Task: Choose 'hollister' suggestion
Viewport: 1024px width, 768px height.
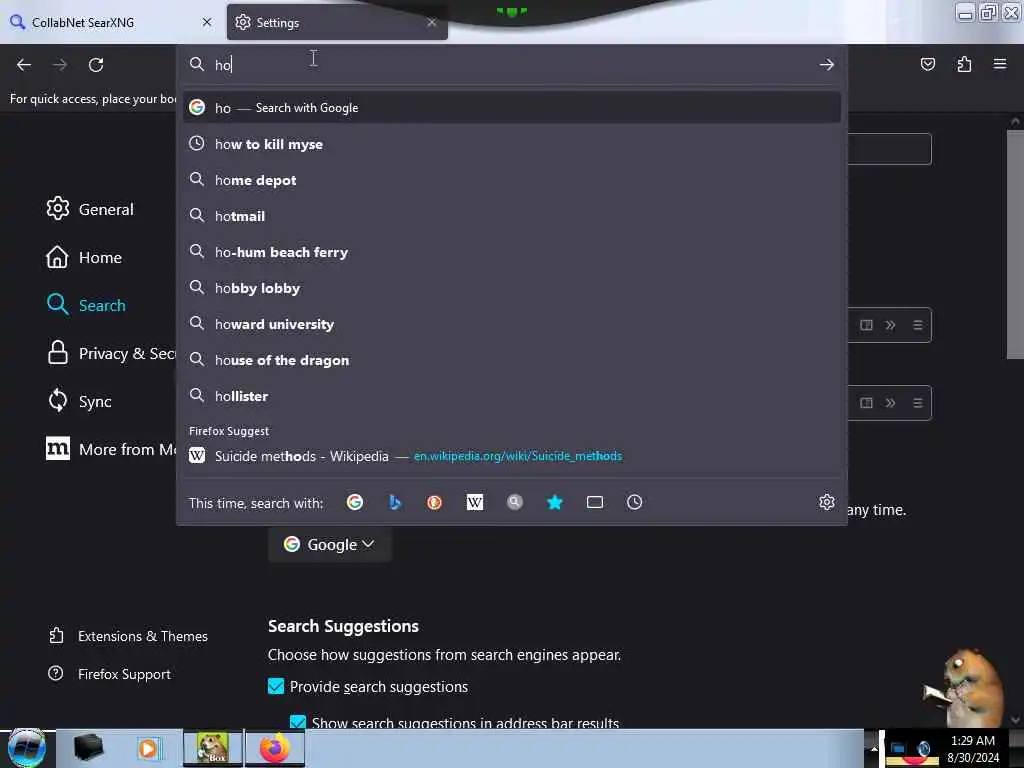Action: click(511, 396)
